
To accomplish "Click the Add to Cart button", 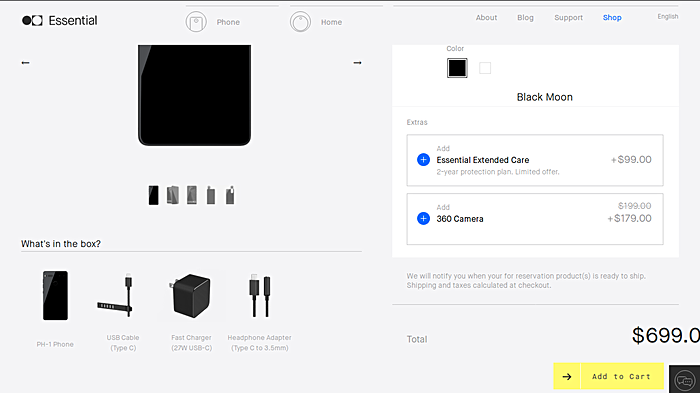I will (622, 376).
